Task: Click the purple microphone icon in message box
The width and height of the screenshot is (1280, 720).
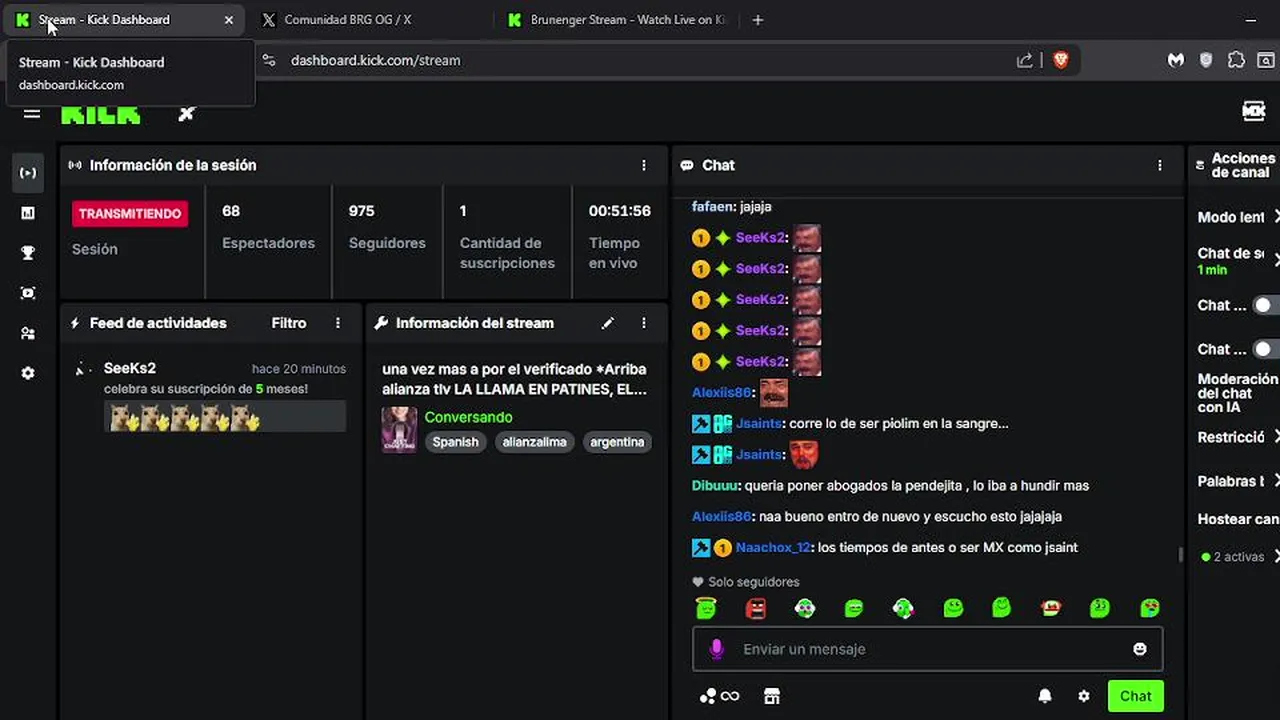Action: [x=716, y=649]
